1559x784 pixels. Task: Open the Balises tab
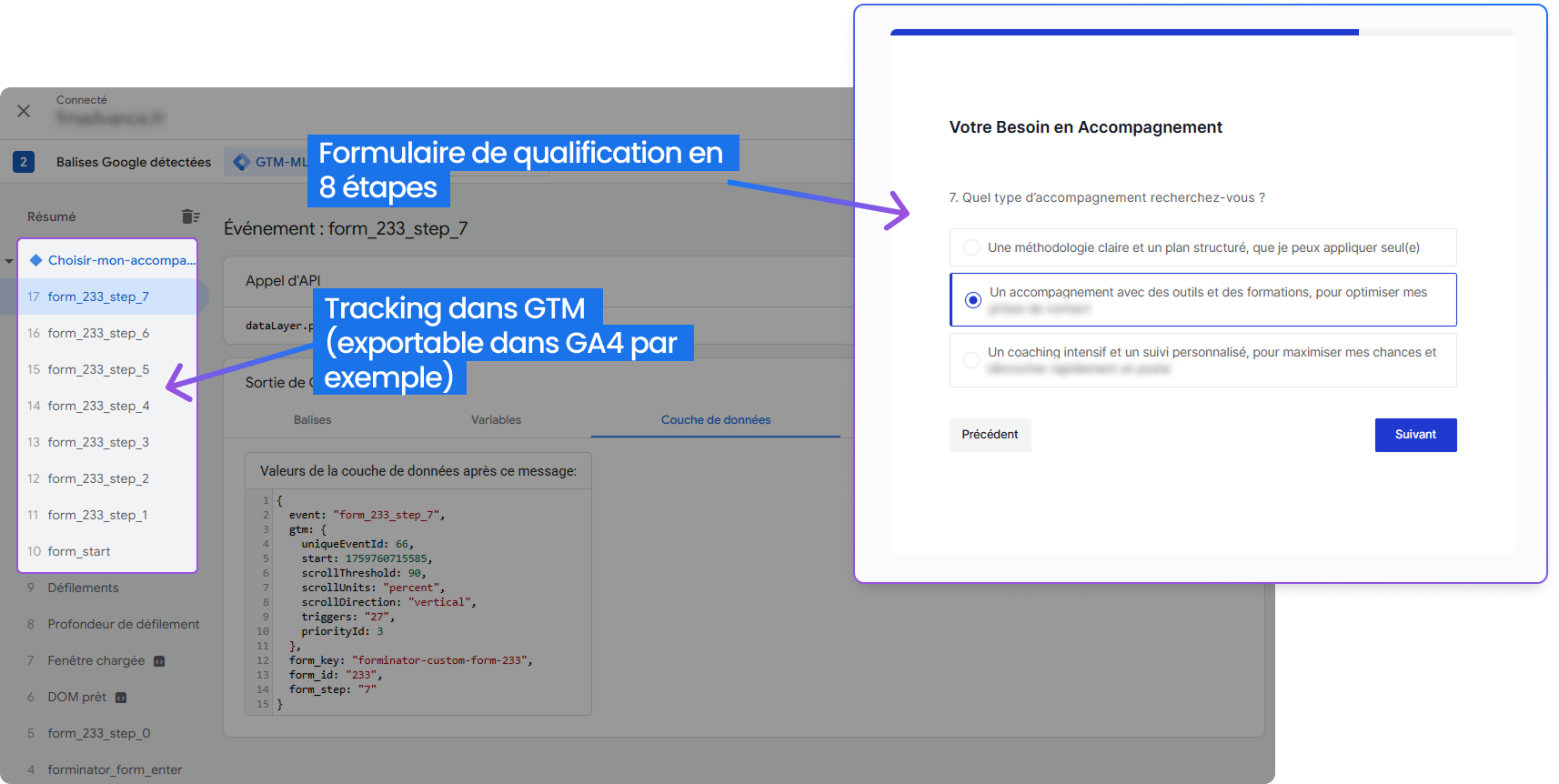[312, 420]
